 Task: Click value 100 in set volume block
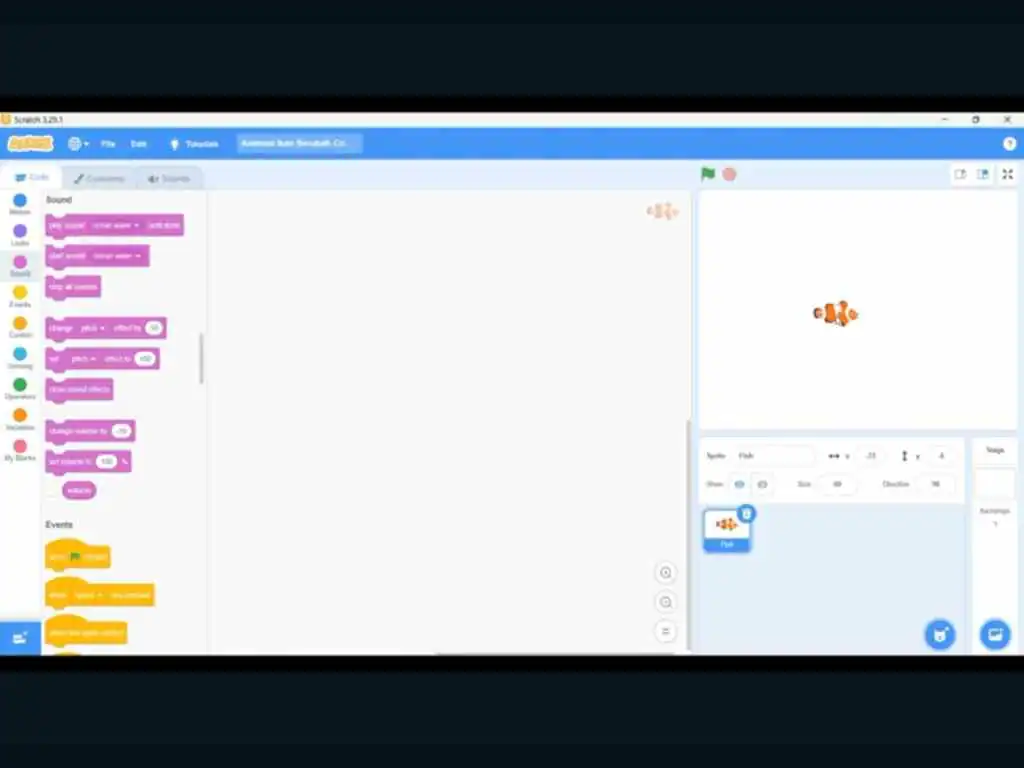[106, 462]
